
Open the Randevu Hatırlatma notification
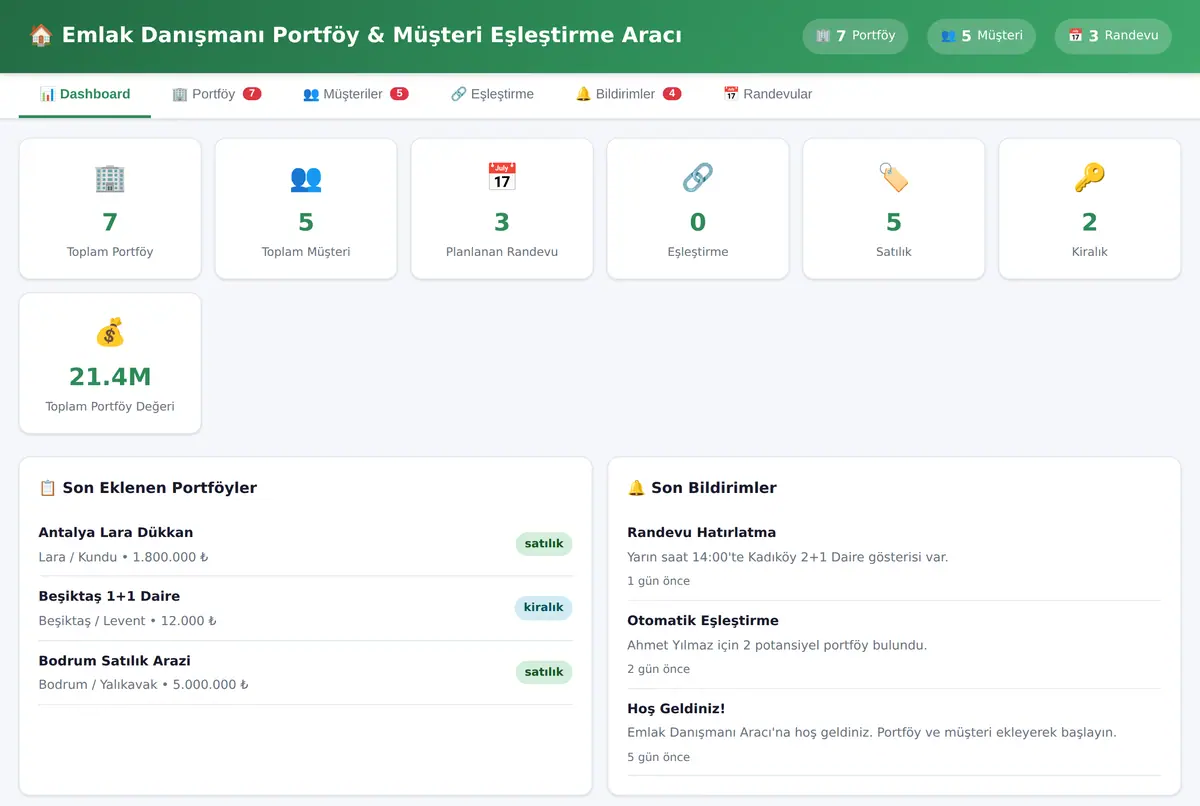click(894, 556)
